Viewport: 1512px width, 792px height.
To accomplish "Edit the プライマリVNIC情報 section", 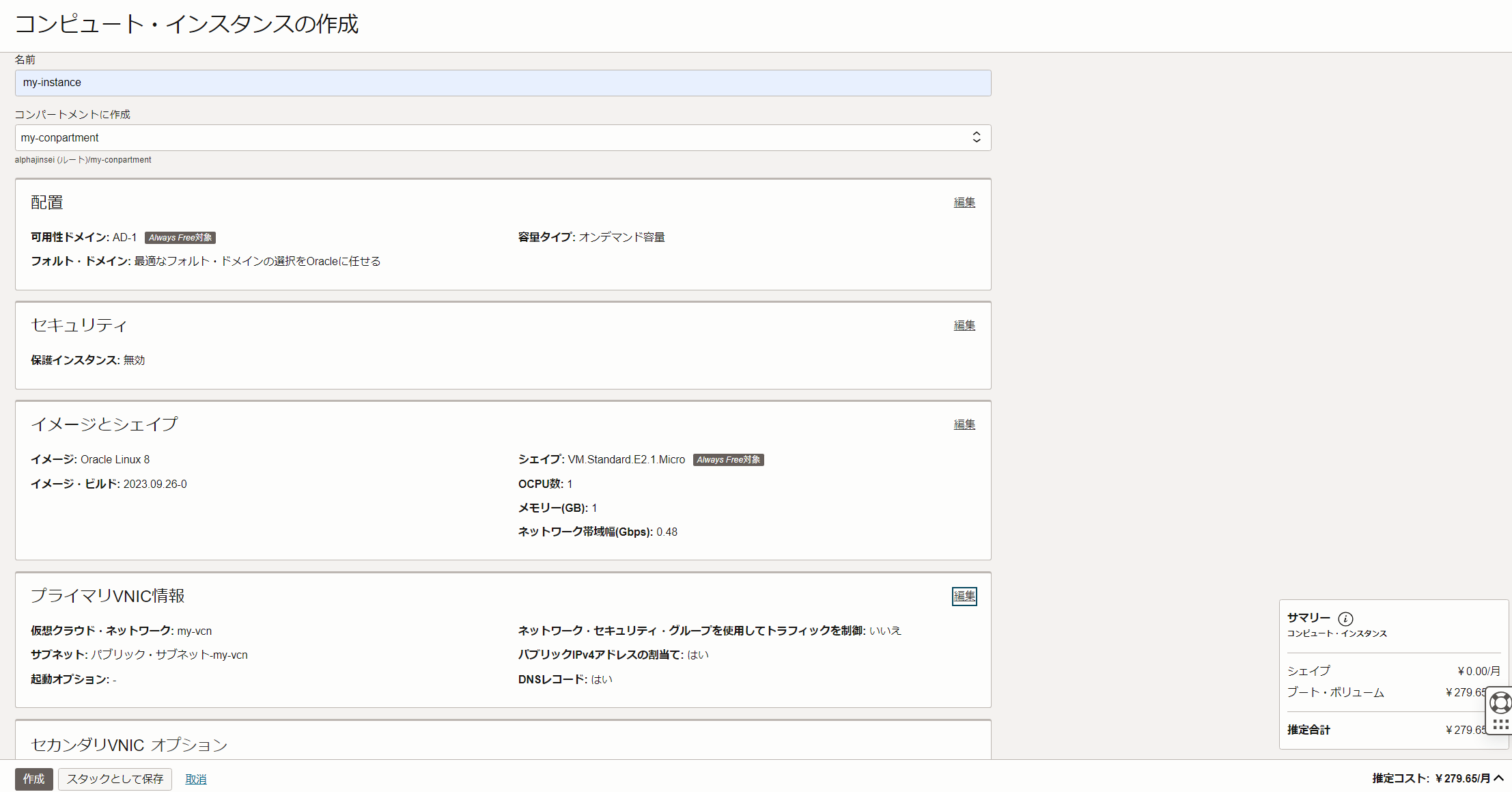I will [964, 596].
